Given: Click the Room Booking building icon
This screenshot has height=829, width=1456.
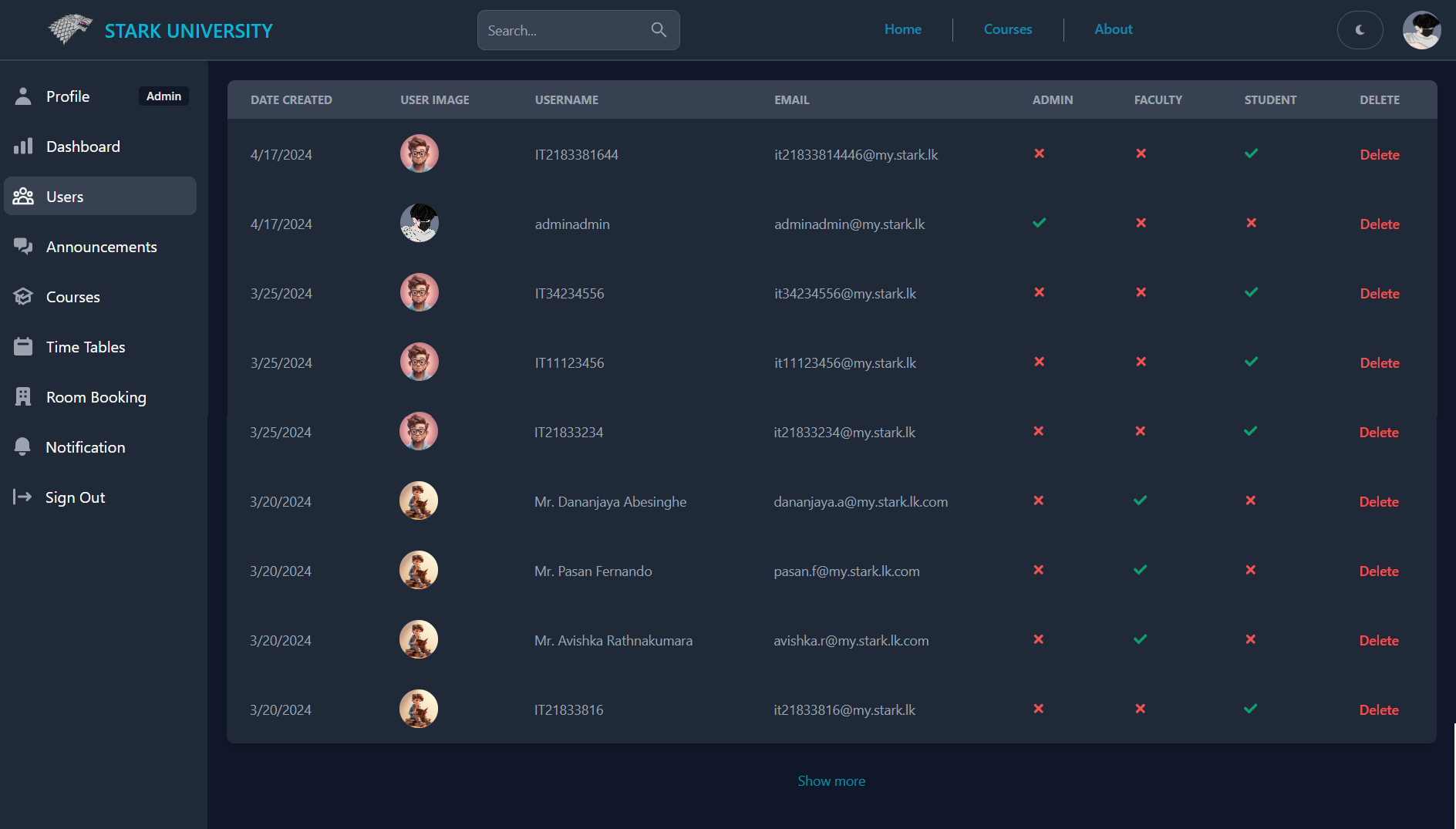Looking at the screenshot, I should click(23, 396).
